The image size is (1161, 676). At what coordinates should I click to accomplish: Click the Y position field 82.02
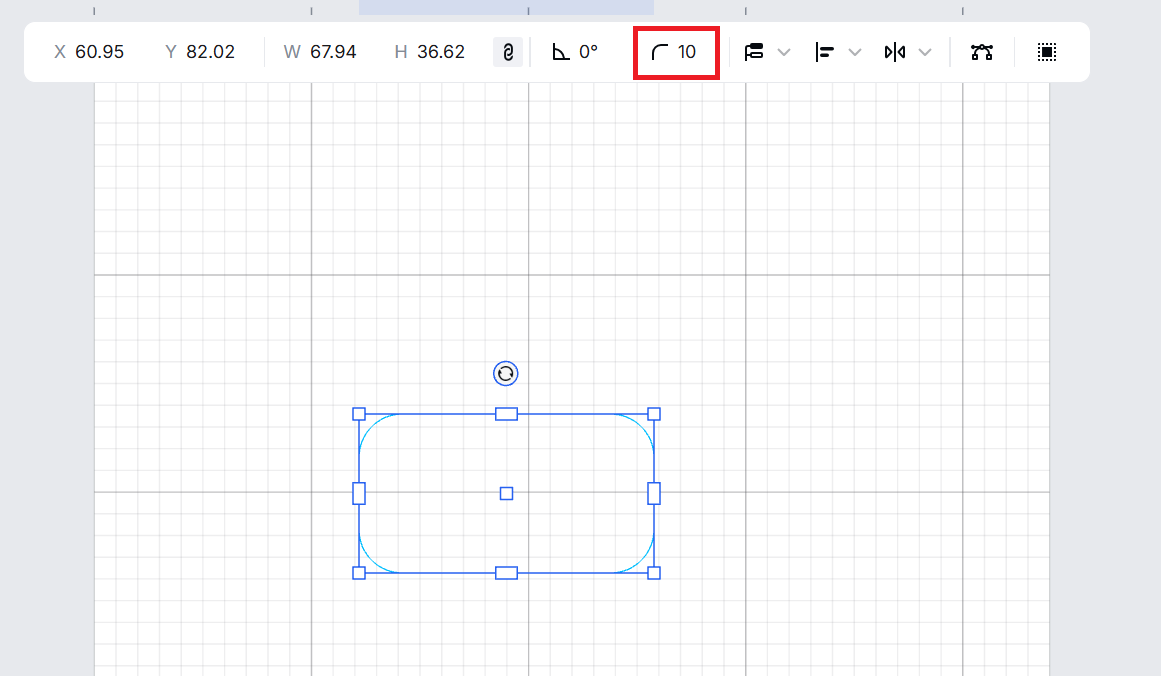210,52
